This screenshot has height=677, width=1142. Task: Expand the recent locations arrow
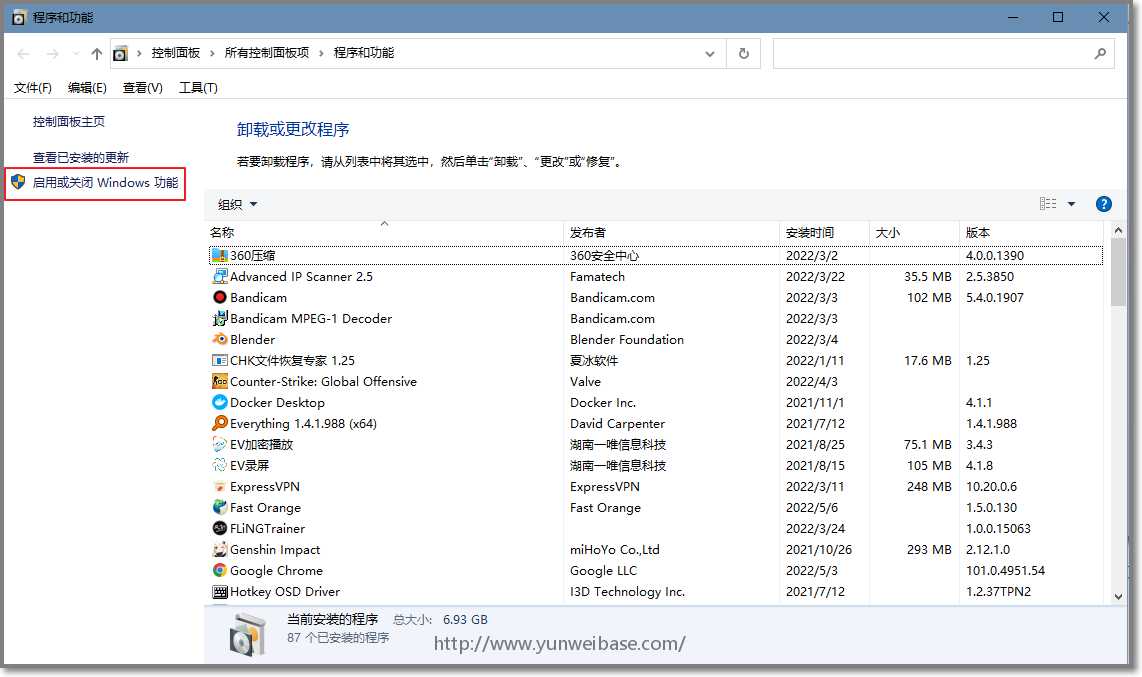[x=76, y=53]
